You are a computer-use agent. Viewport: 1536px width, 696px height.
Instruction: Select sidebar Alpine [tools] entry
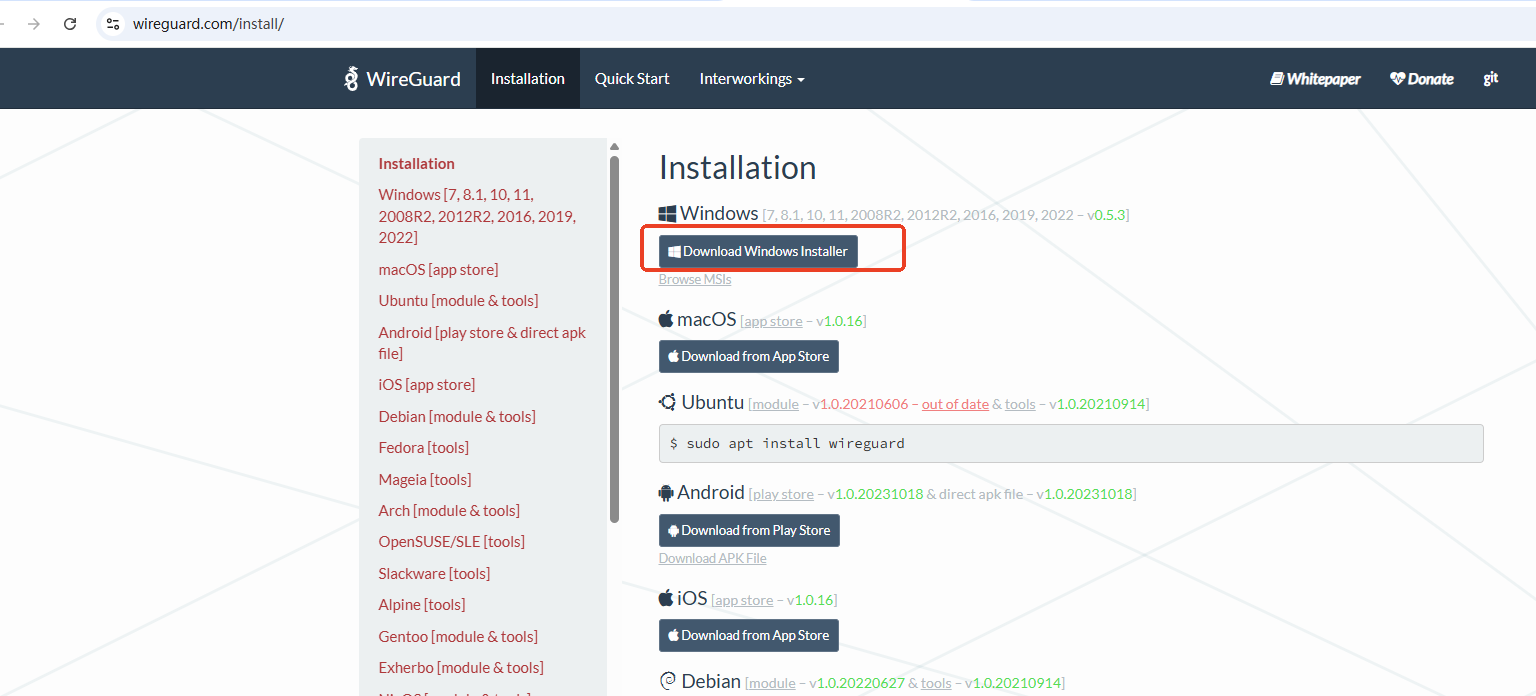[422, 605]
